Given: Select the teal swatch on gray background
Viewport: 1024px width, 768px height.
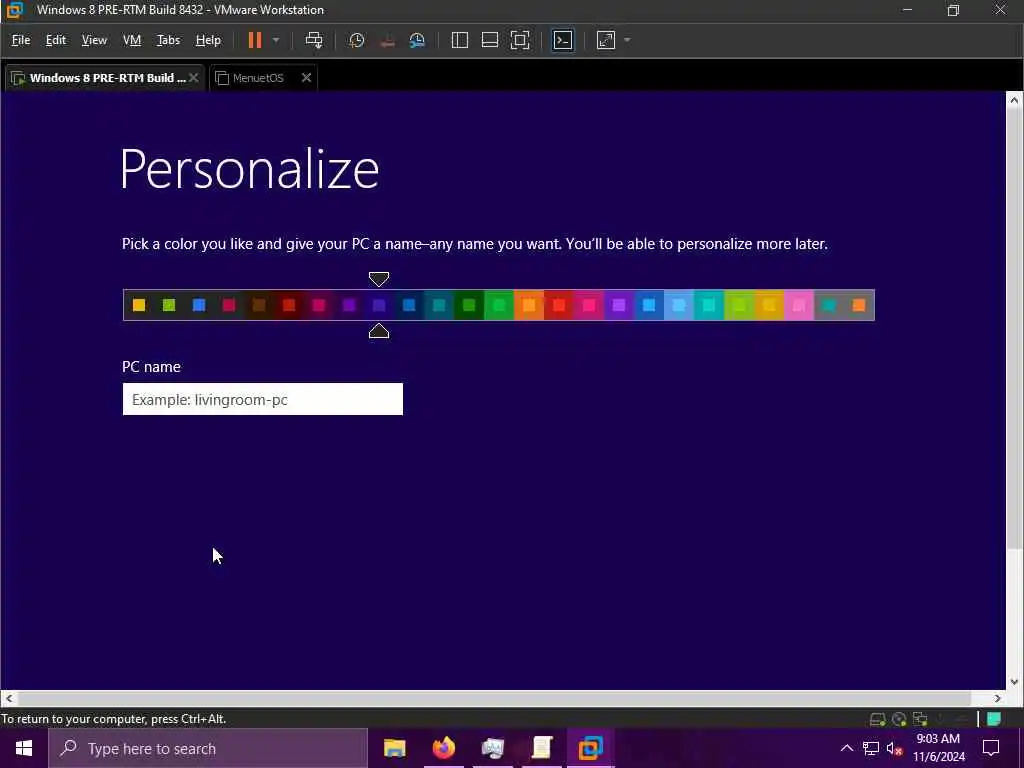Looking at the screenshot, I should tap(829, 305).
